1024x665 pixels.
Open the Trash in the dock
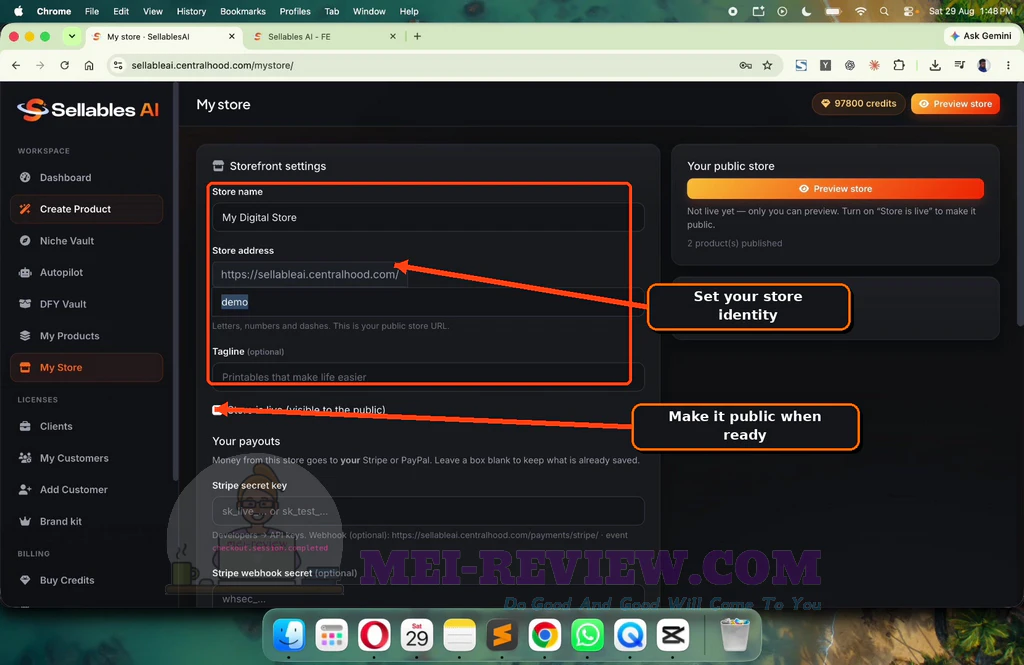(x=735, y=635)
